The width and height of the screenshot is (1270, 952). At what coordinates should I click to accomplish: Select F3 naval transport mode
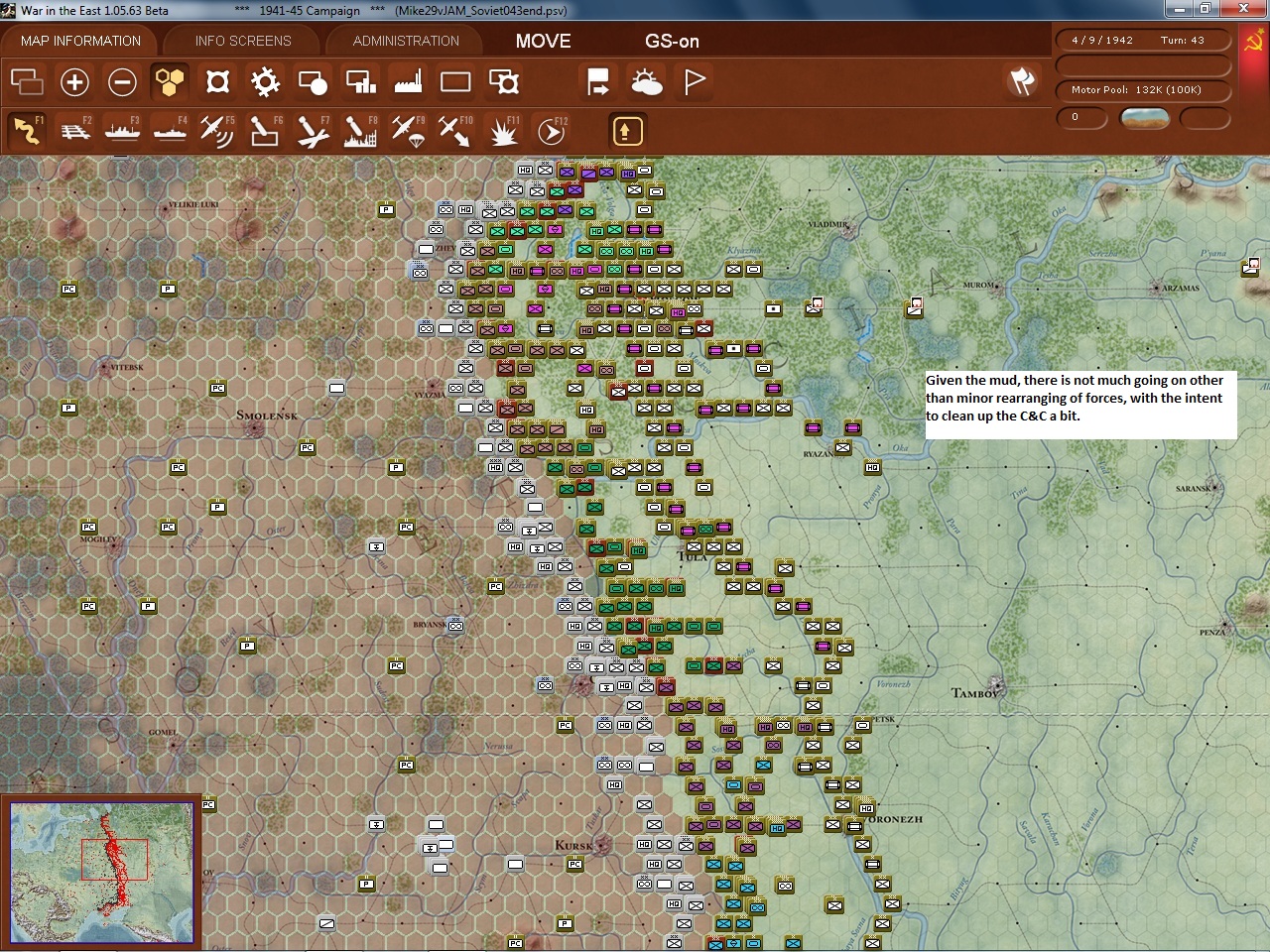pos(122,131)
